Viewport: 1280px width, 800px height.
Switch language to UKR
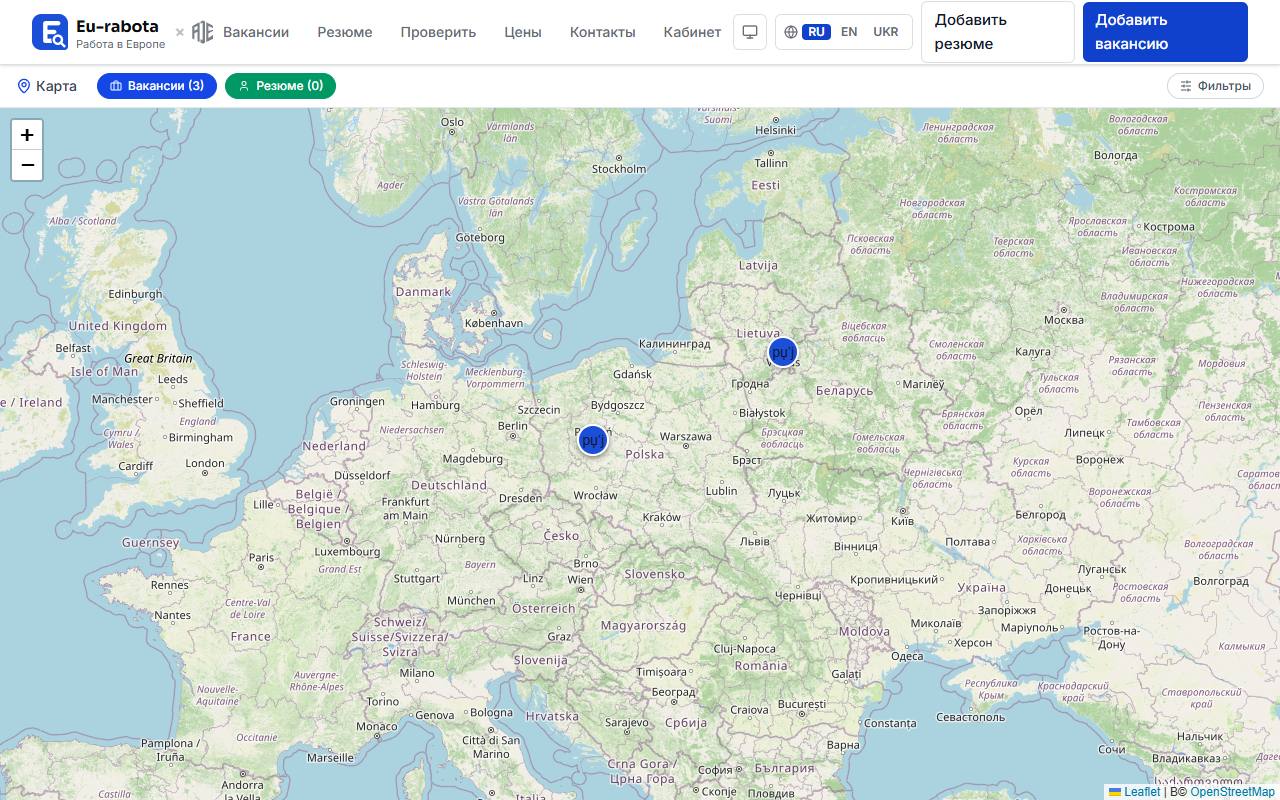(x=886, y=32)
